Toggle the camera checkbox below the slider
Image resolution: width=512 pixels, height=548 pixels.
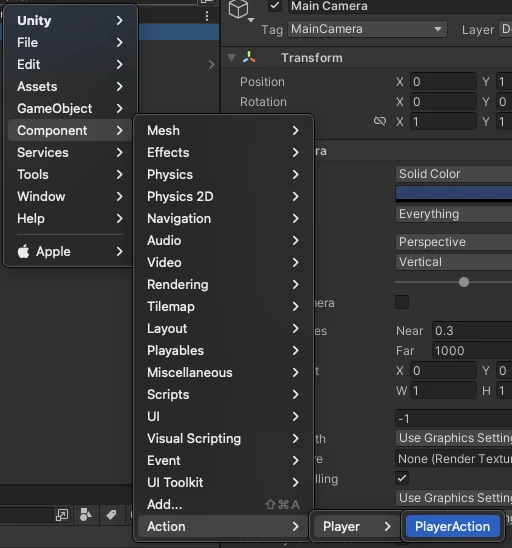pos(402,302)
